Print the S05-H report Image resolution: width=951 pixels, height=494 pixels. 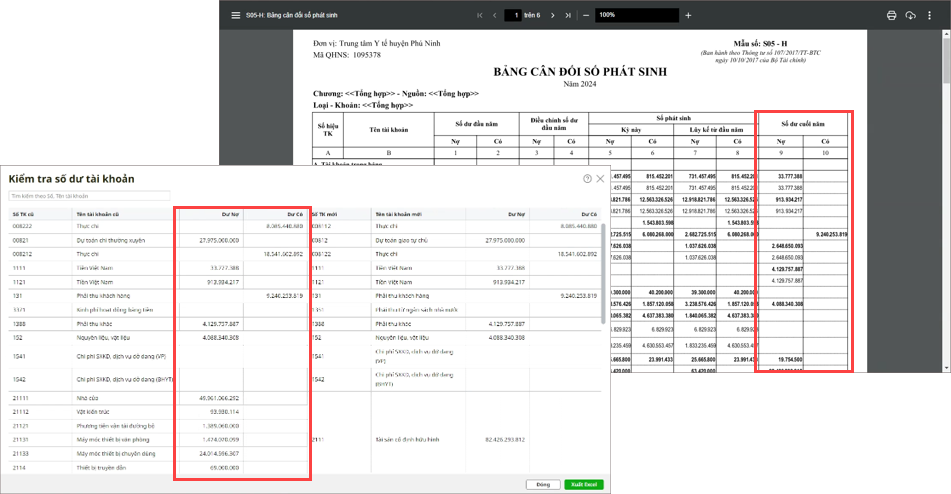click(x=891, y=15)
